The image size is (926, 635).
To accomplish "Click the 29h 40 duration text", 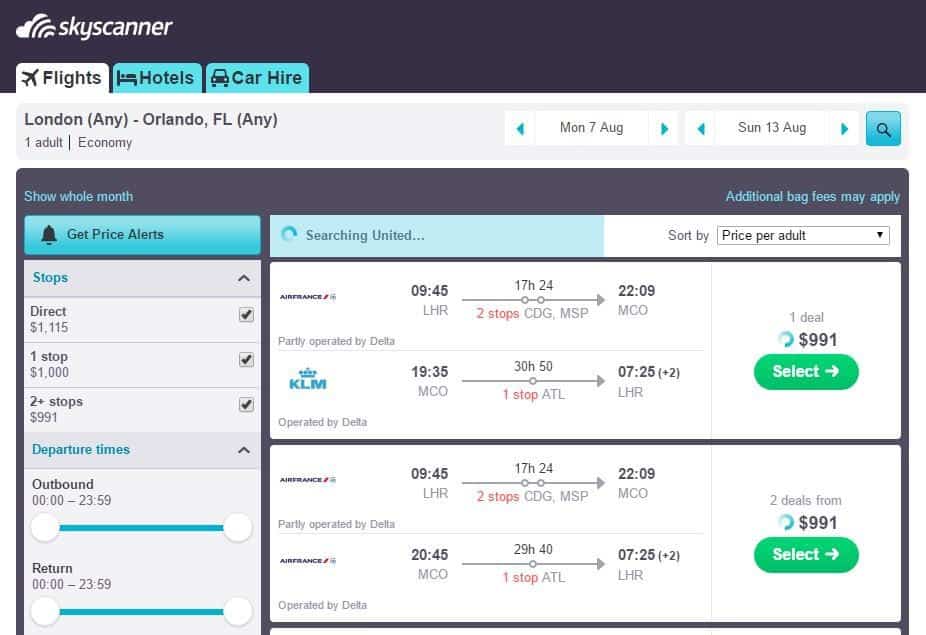I will (533, 549).
